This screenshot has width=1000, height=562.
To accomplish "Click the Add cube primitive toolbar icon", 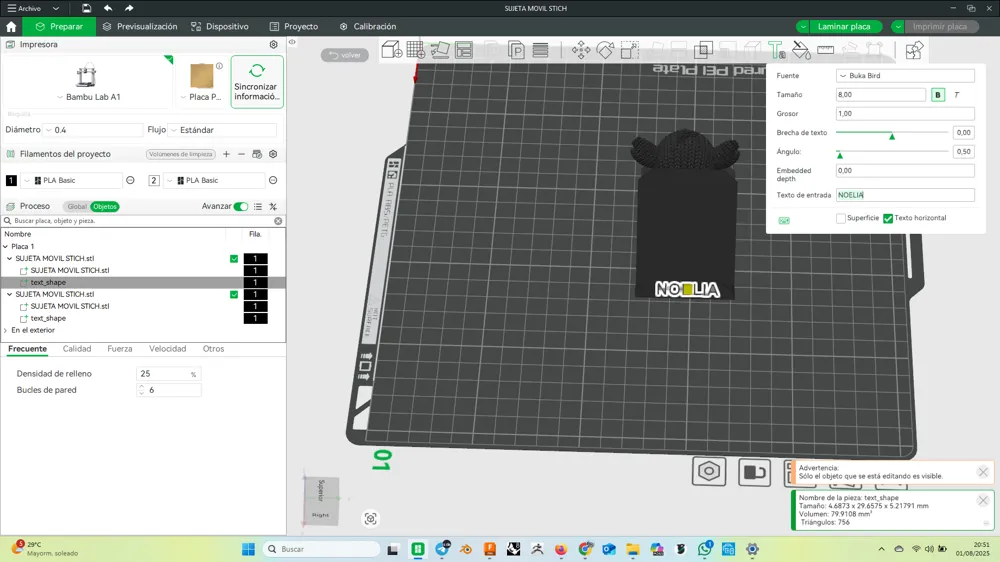I will [392, 50].
